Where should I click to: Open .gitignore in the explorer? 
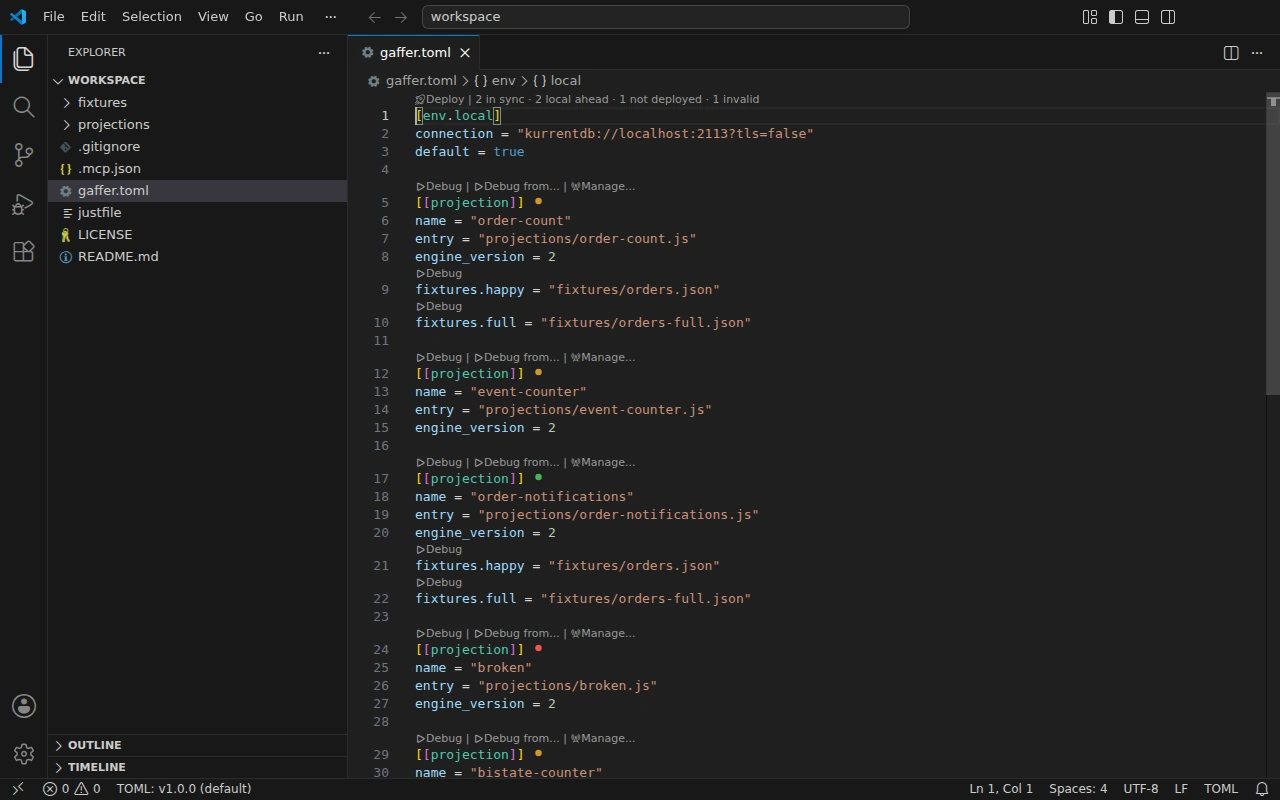coord(198,146)
